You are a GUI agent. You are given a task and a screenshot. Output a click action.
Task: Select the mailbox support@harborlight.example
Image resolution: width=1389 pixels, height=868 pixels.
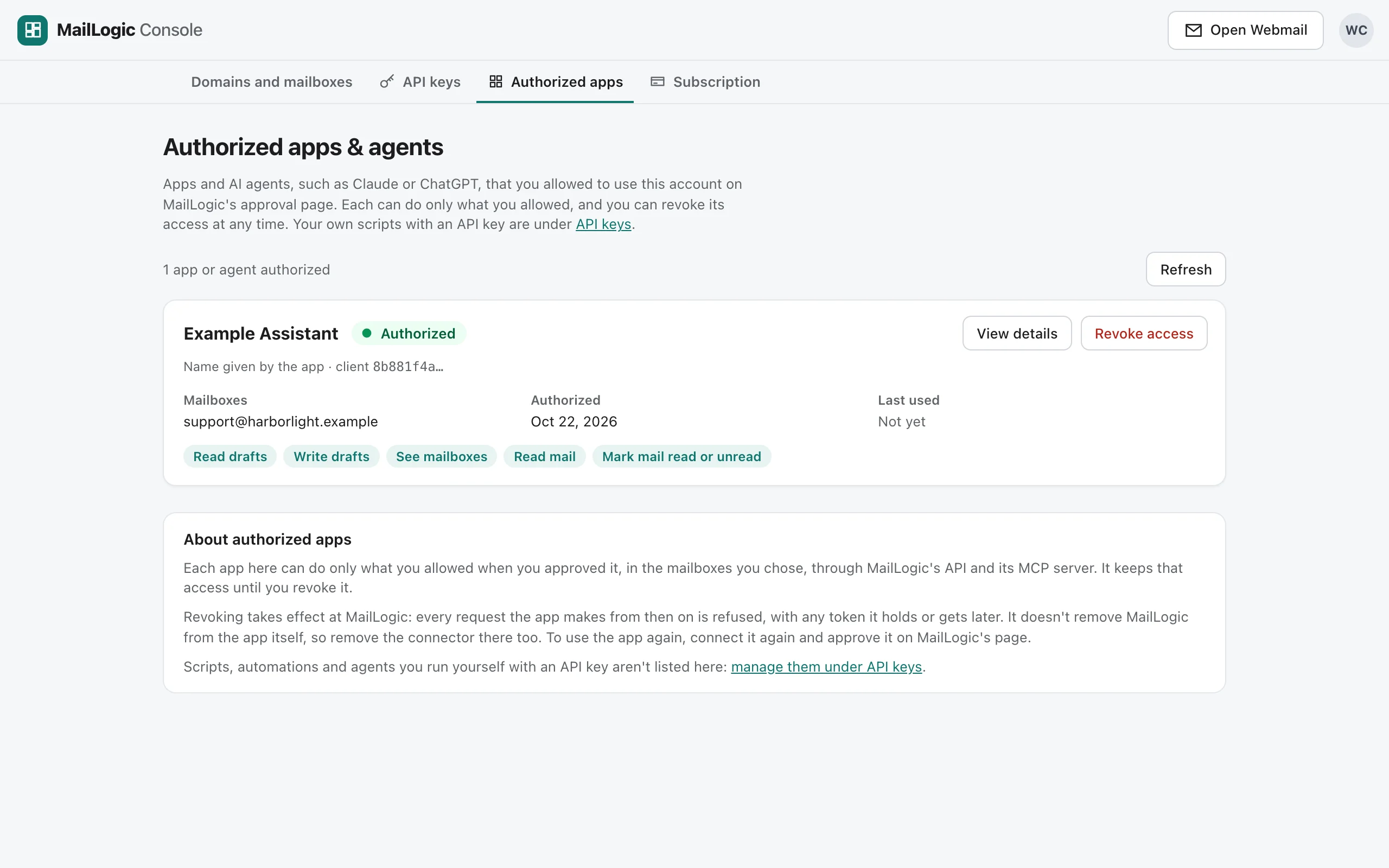[281, 422]
